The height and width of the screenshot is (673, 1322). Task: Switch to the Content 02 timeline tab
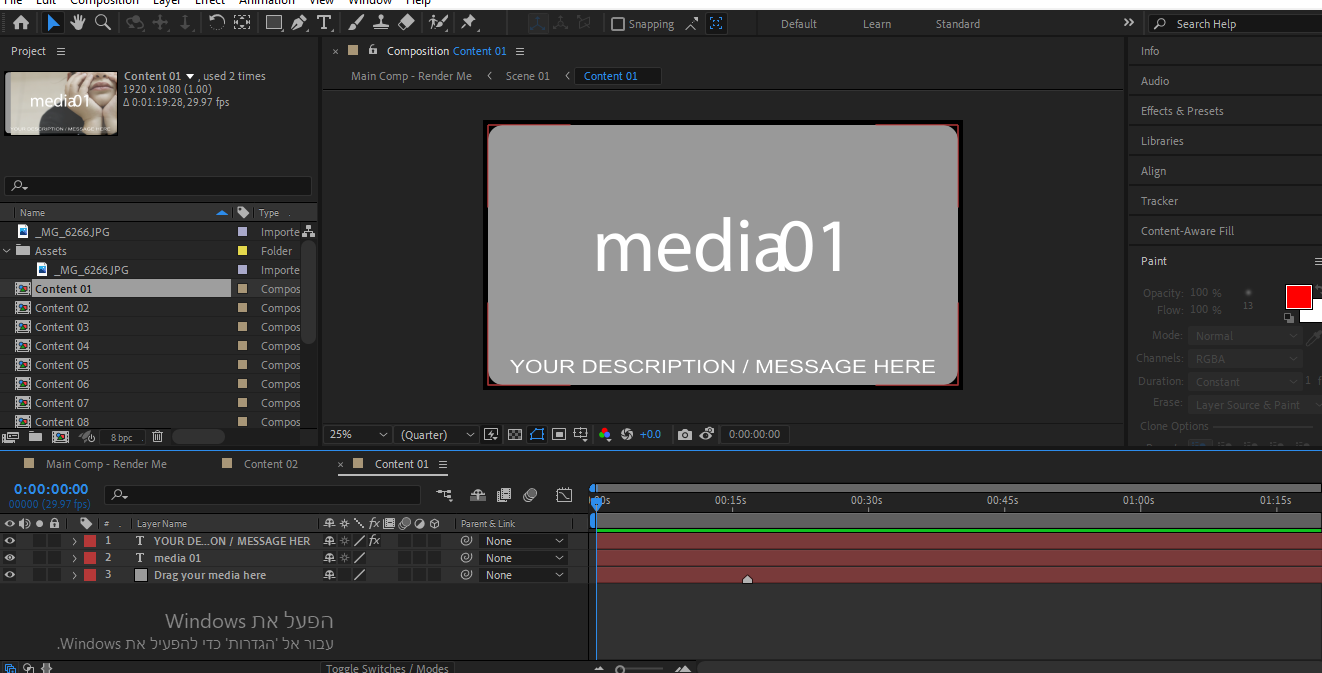270,464
